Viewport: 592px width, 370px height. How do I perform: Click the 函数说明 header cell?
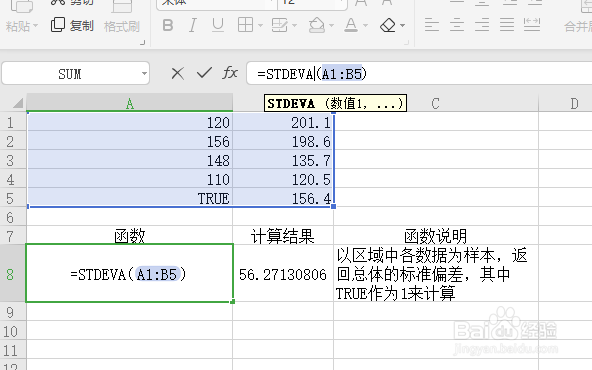coord(436,236)
